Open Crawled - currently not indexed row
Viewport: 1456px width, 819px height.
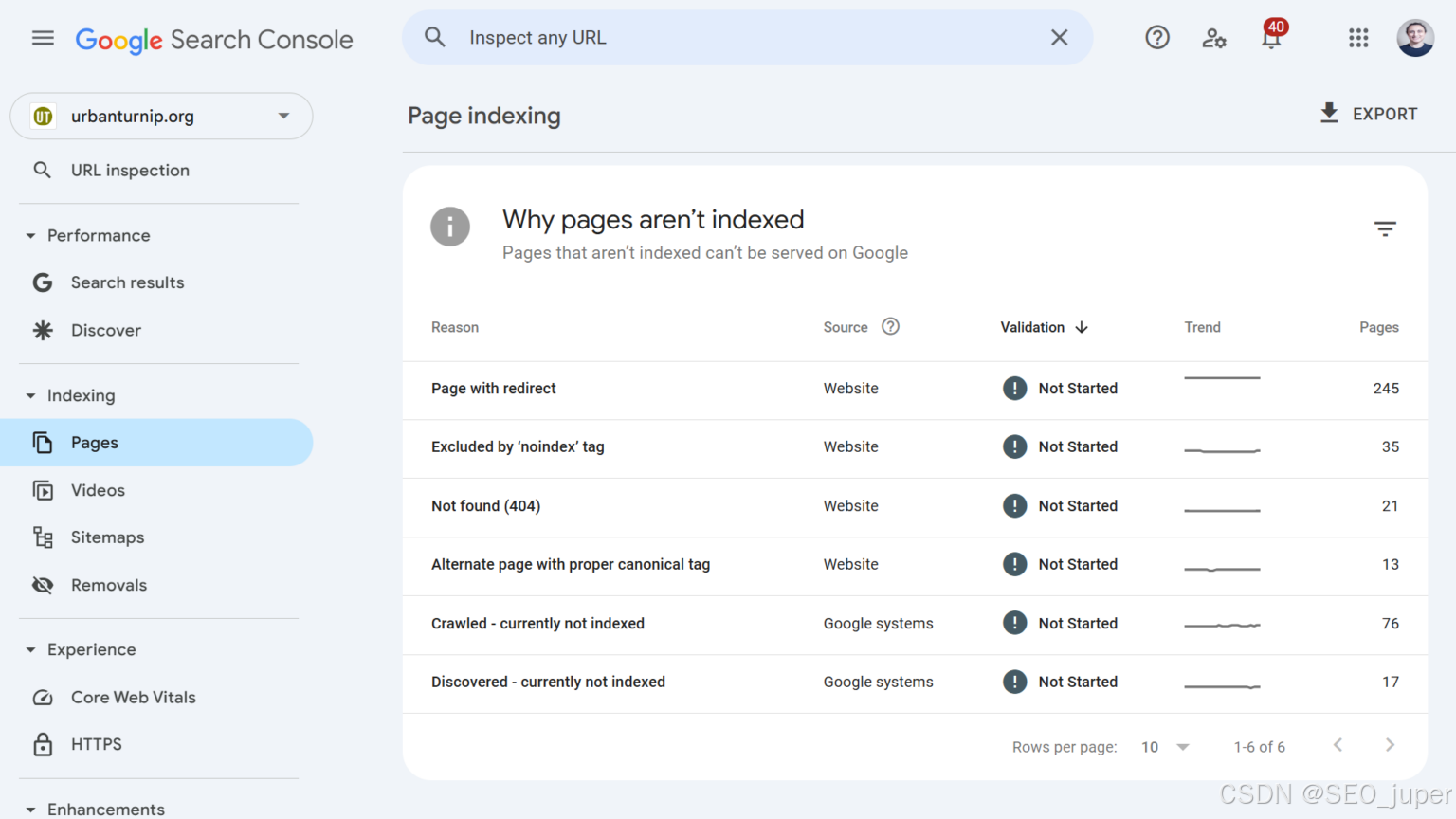[915, 624]
